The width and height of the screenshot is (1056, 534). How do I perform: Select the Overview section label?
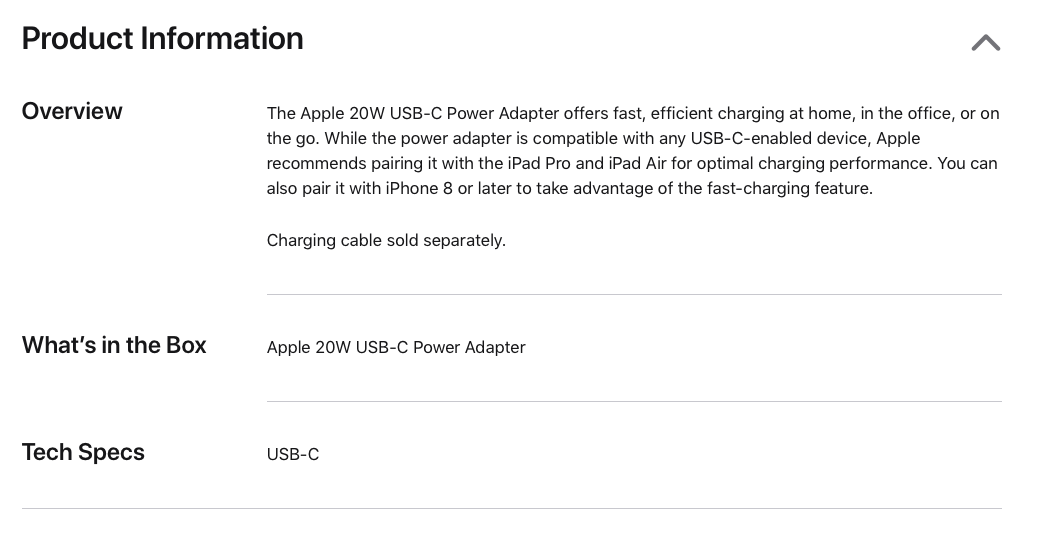(72, 111)
